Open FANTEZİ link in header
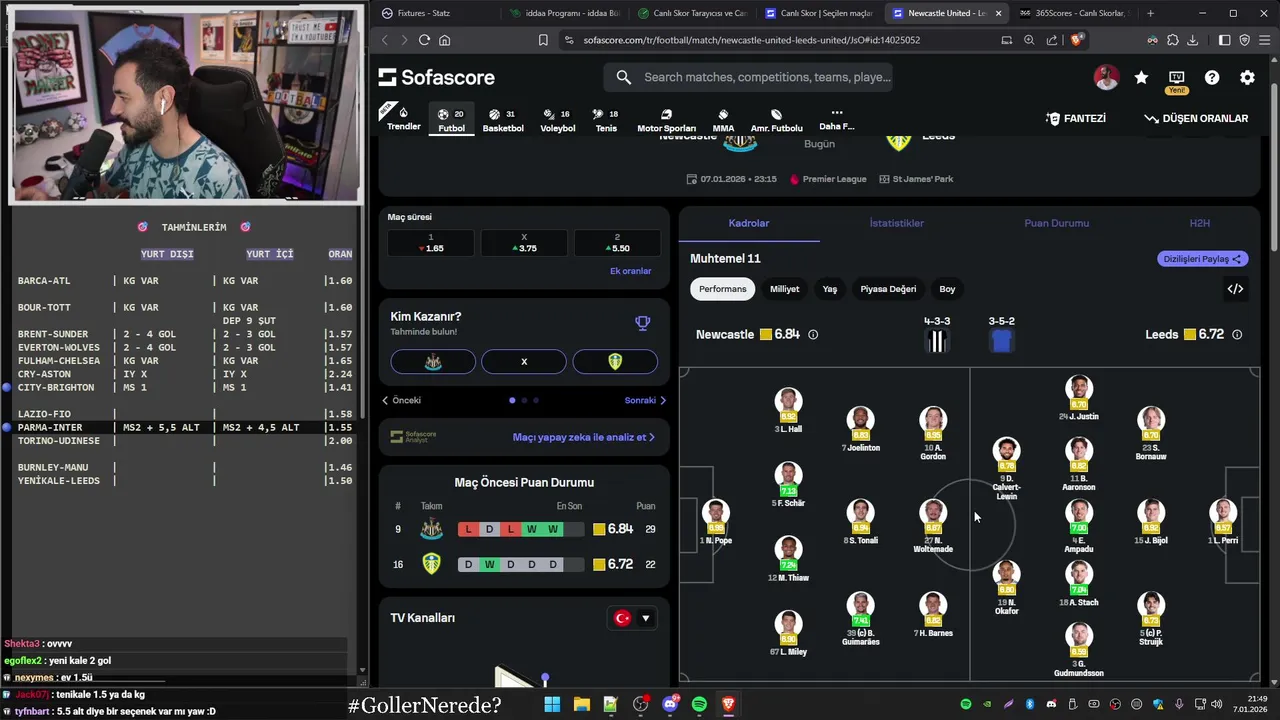The height and width of the screenshot is (720, 1280). coord(1075,118)
